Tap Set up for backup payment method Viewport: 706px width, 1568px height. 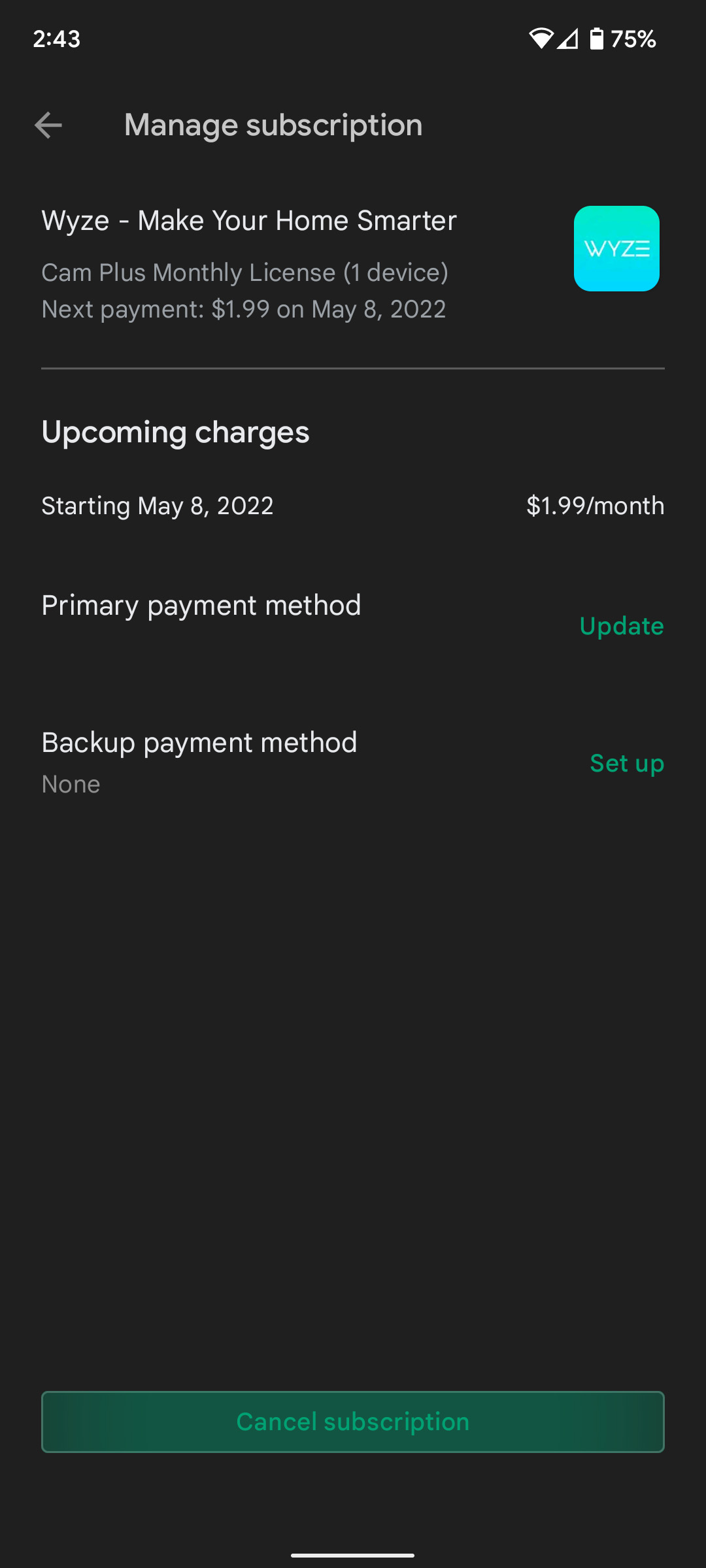coord(626,763)
